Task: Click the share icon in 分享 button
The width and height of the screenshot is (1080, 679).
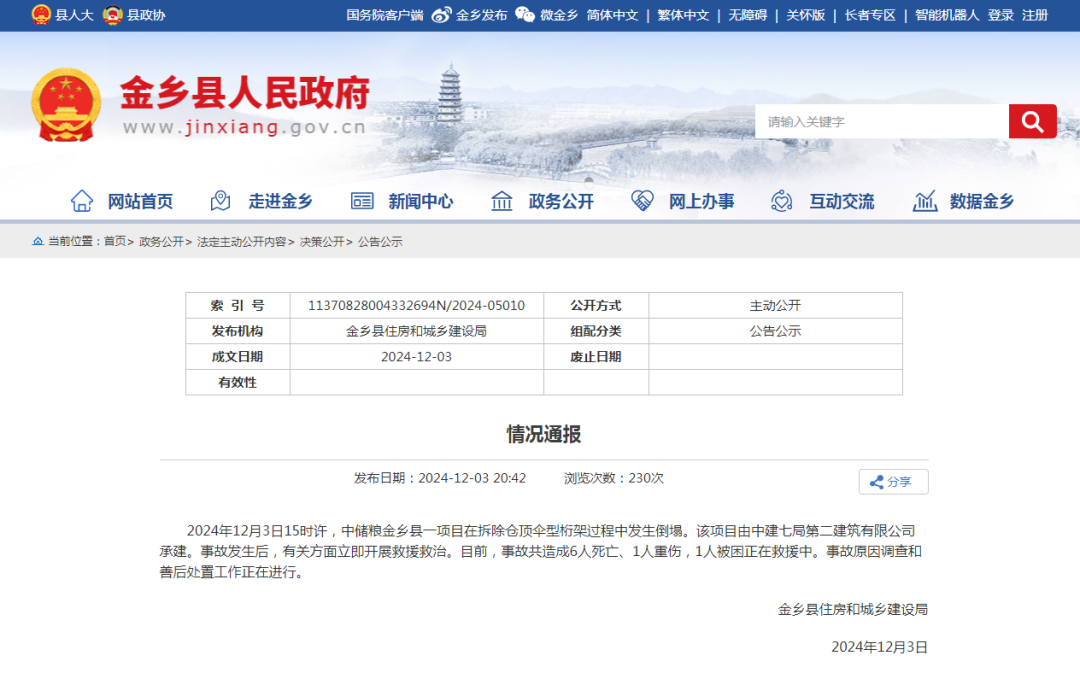Action: pos(876,482)
